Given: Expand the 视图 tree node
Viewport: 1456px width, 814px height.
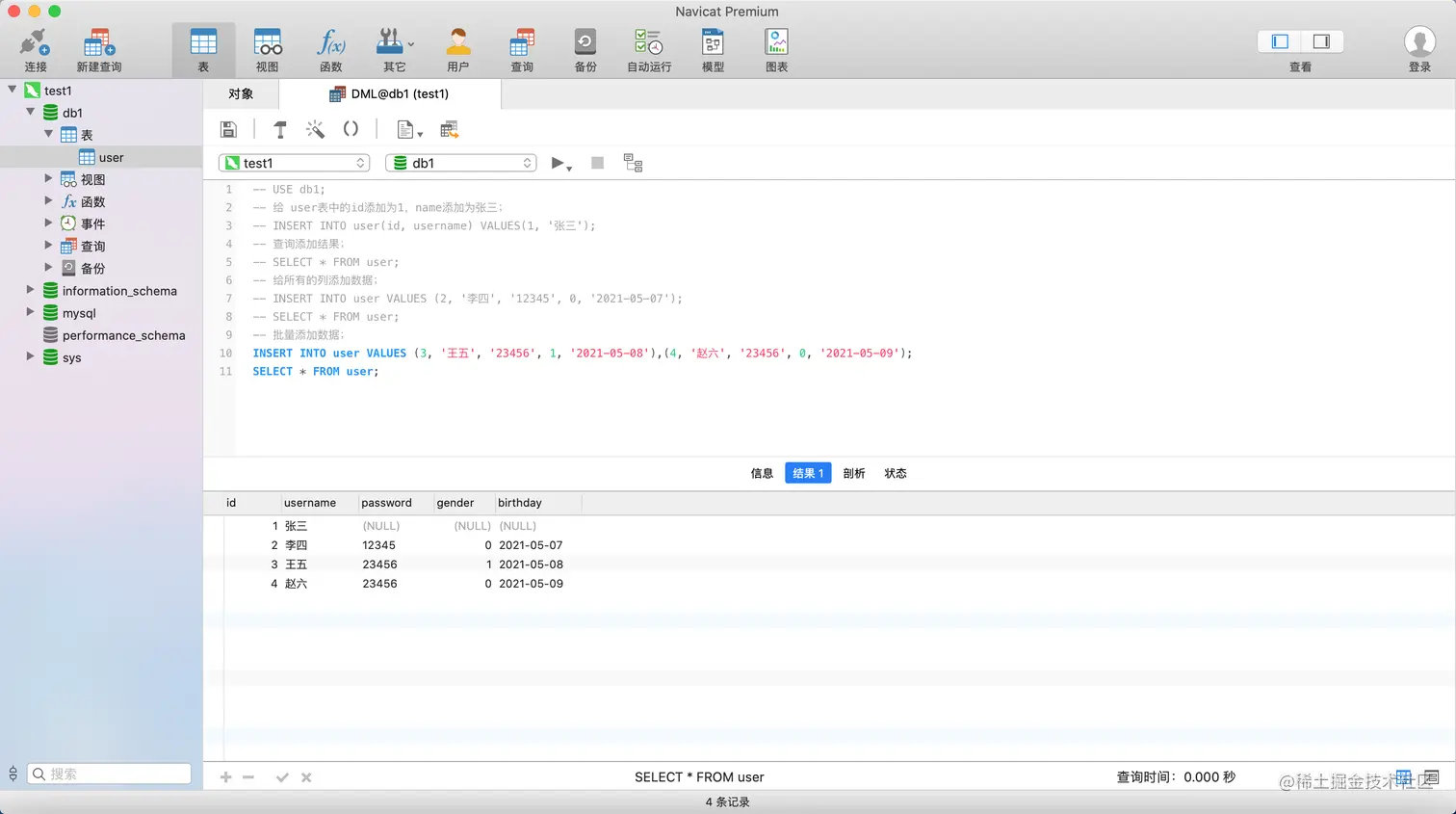Looking at the screenshot, I should 49,178.
